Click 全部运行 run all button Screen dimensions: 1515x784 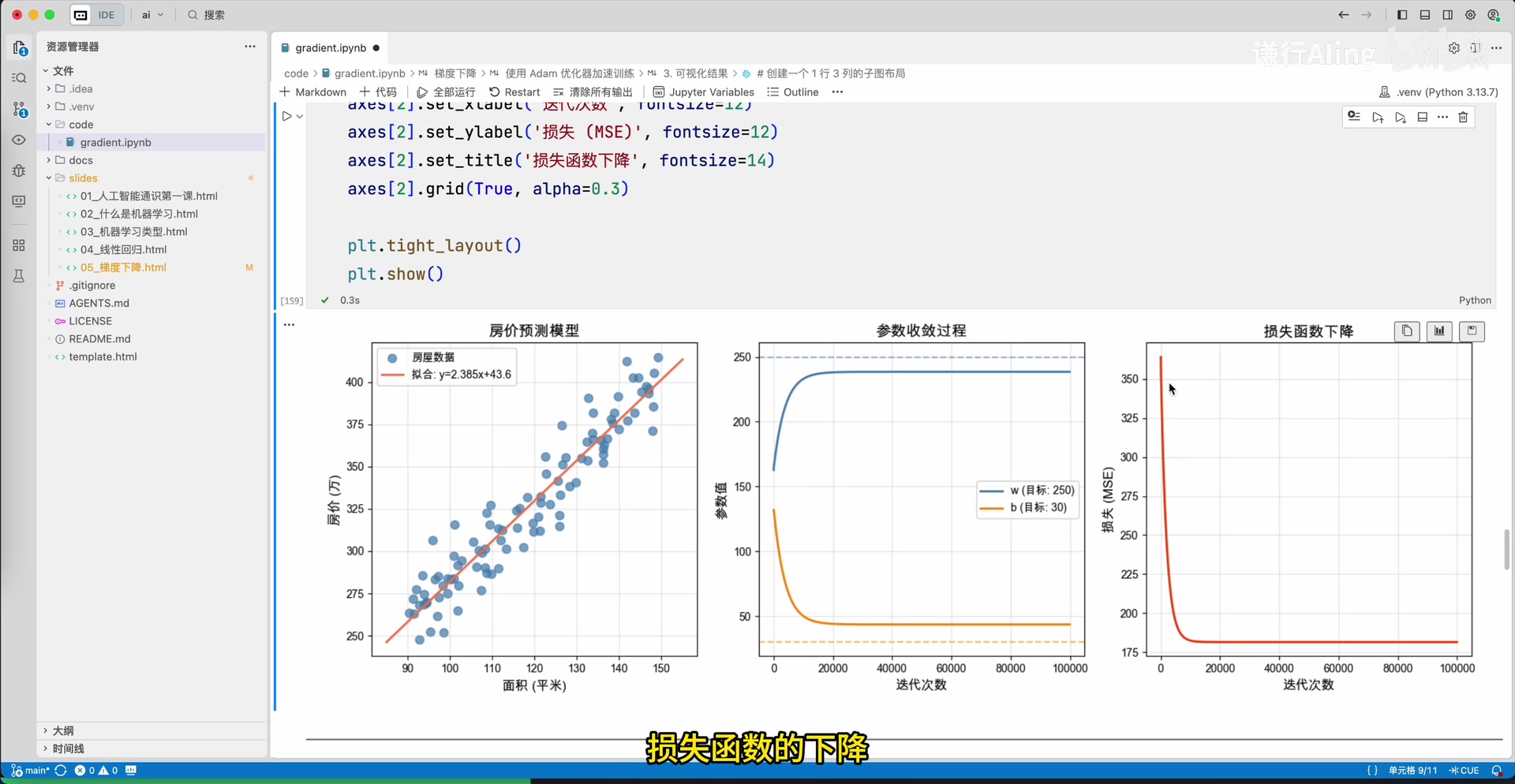coord(446,92)
